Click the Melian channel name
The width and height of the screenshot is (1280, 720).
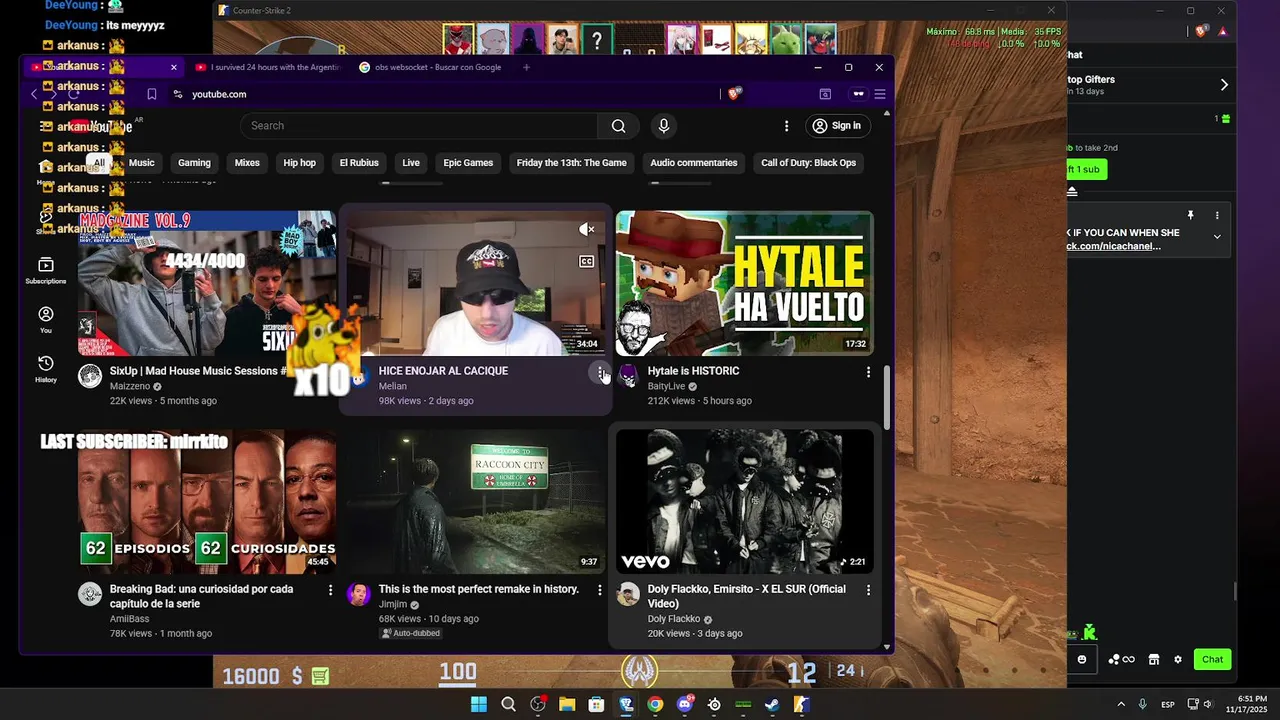(x=392, y=386)
